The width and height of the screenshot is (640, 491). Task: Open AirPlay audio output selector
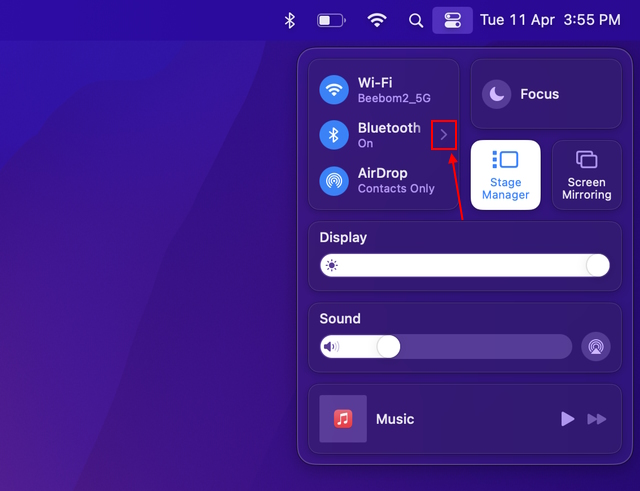point(596,347)
